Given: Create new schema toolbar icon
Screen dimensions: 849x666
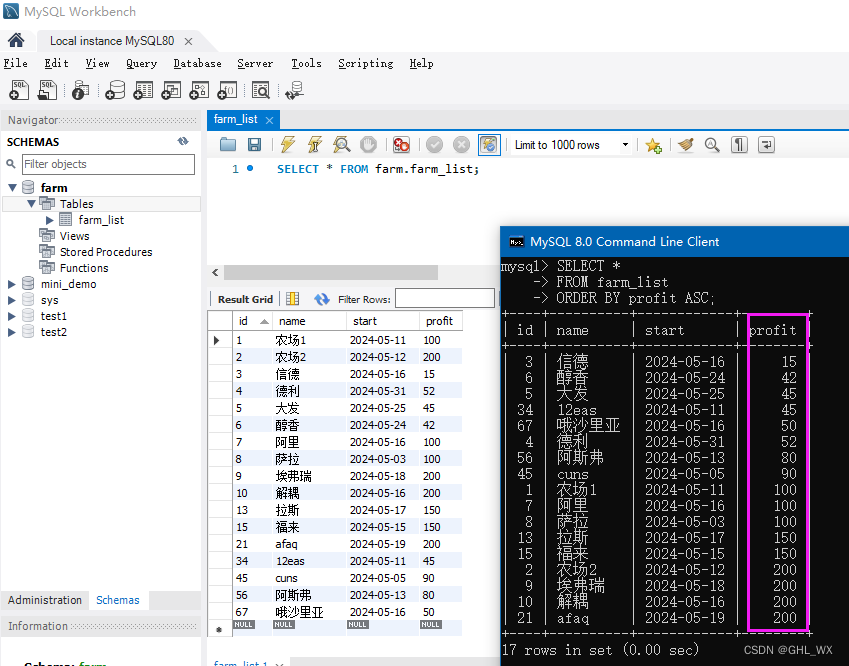Looking at the screenshot, I should pyautogui.click(x=115, y=90).
